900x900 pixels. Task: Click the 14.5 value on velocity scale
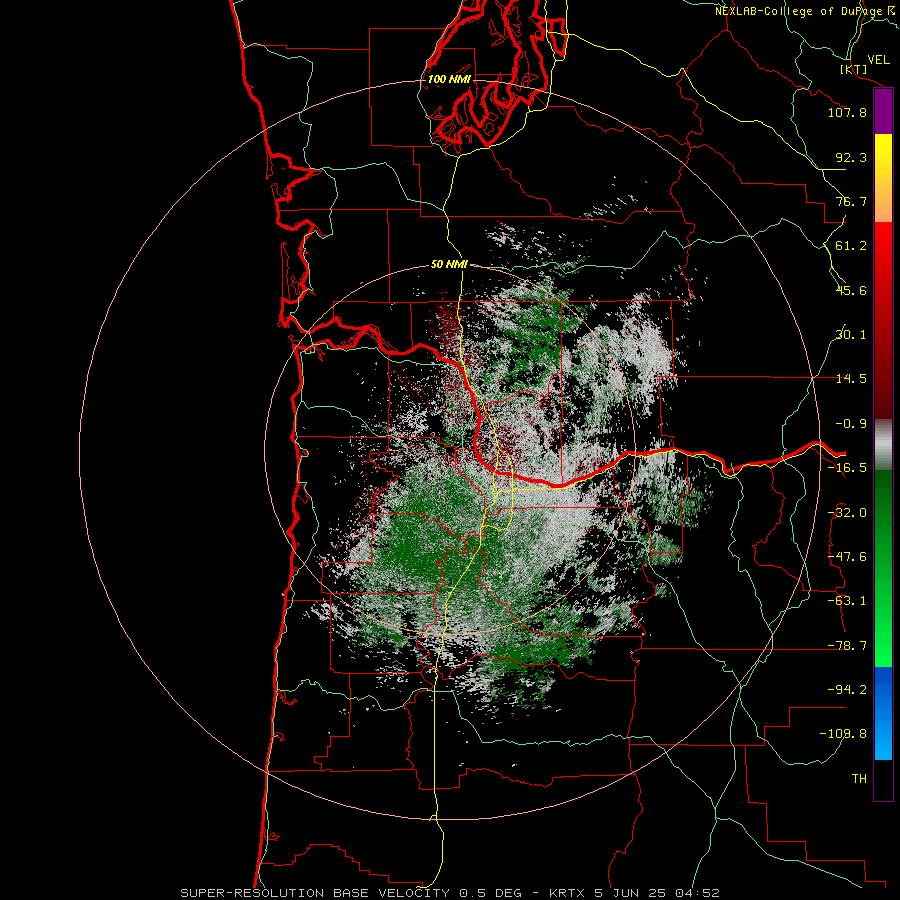coord(851,379)
